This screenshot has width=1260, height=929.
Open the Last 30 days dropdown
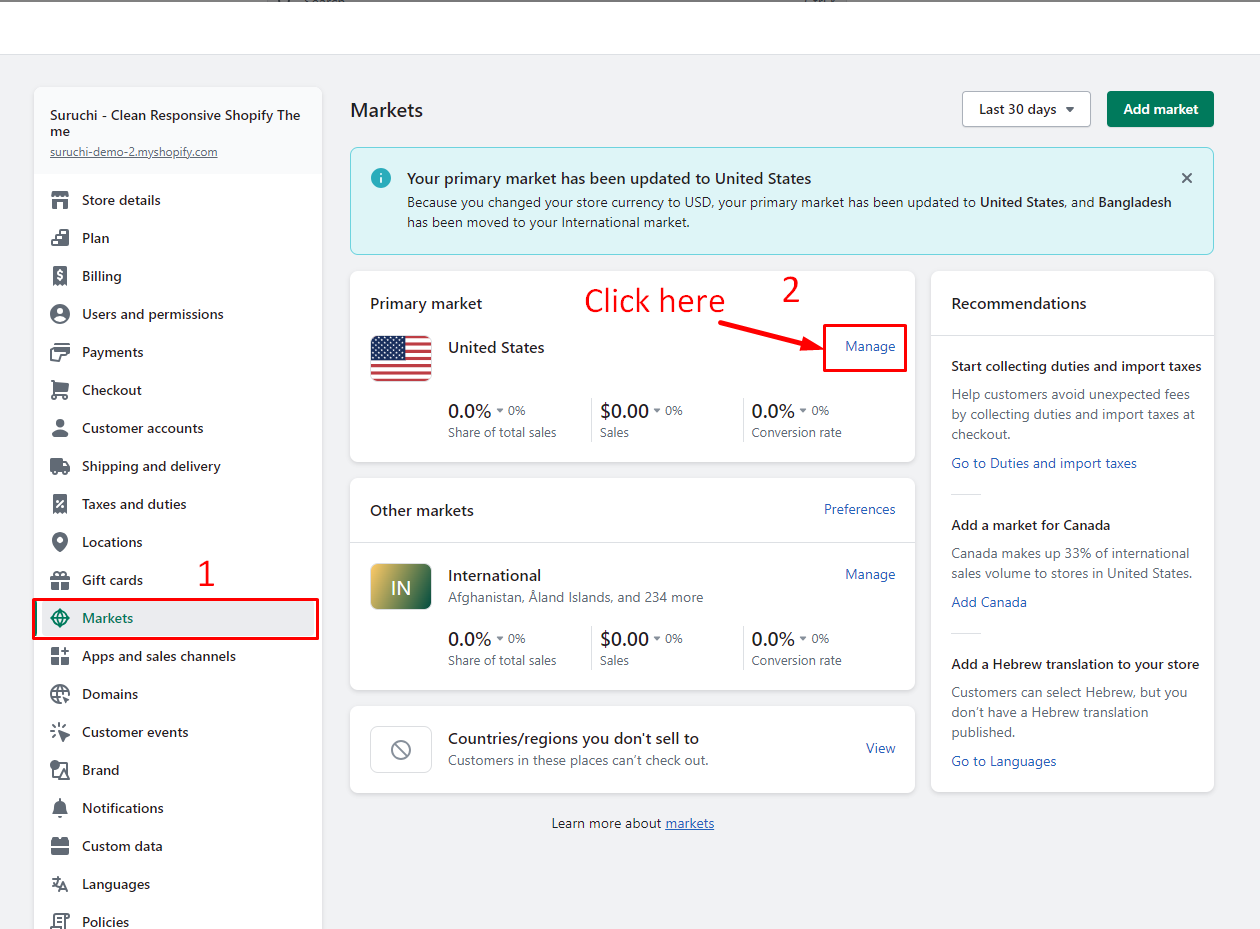click(1026, 109)
